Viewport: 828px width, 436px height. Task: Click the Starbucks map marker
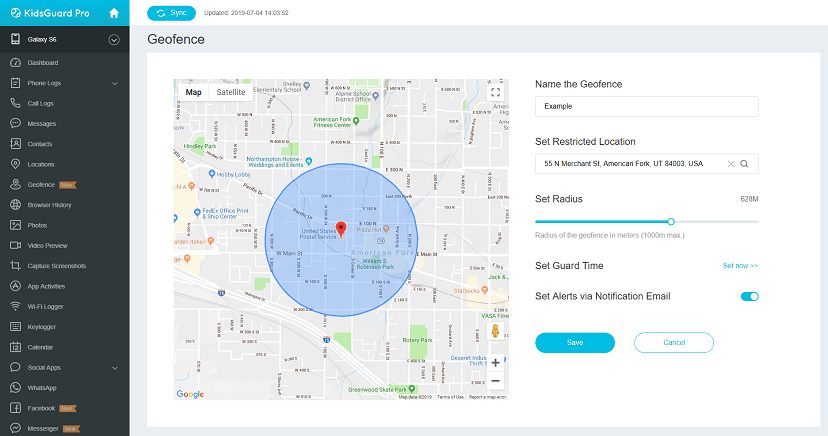tap(485, 290)
